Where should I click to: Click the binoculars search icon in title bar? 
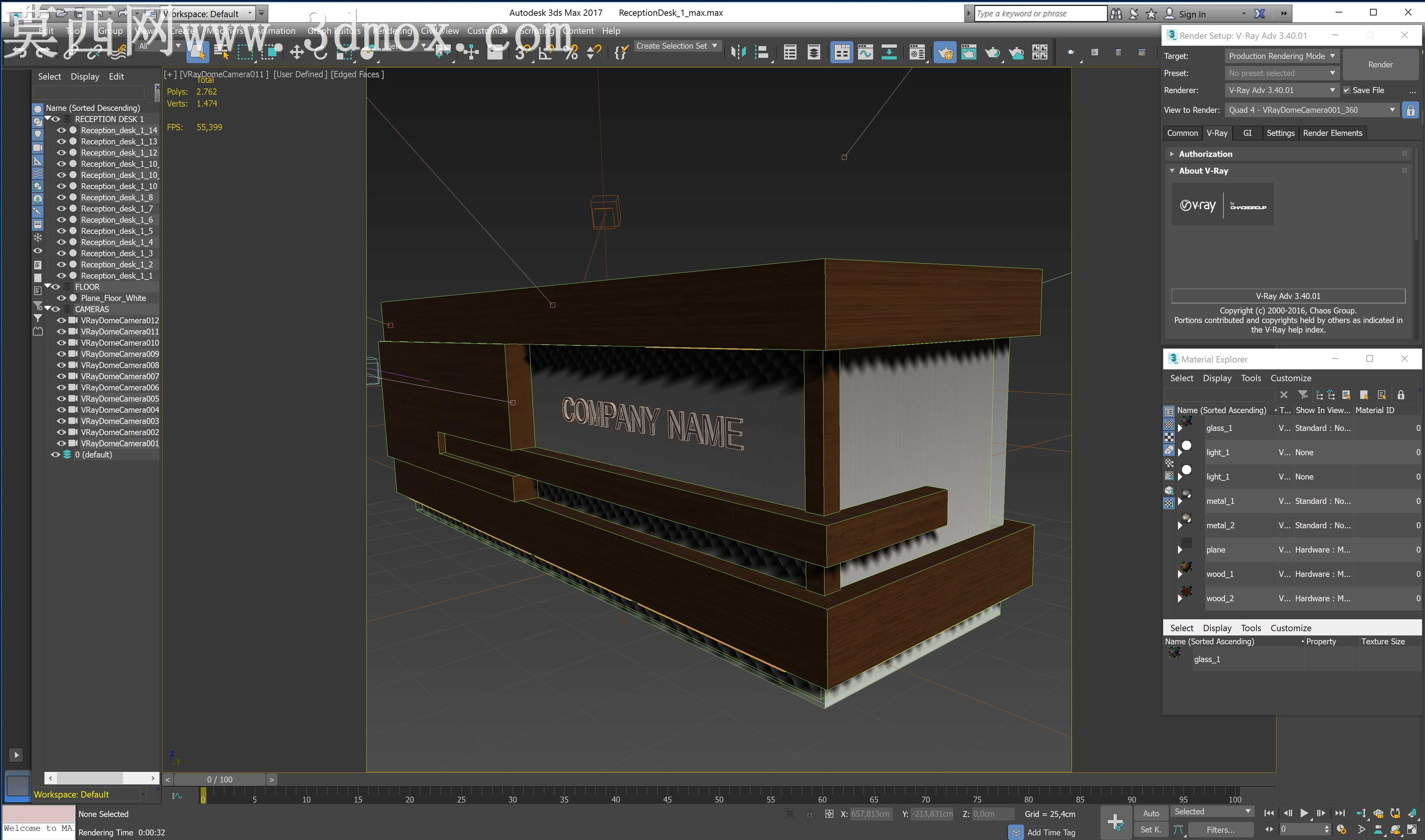1116,13
